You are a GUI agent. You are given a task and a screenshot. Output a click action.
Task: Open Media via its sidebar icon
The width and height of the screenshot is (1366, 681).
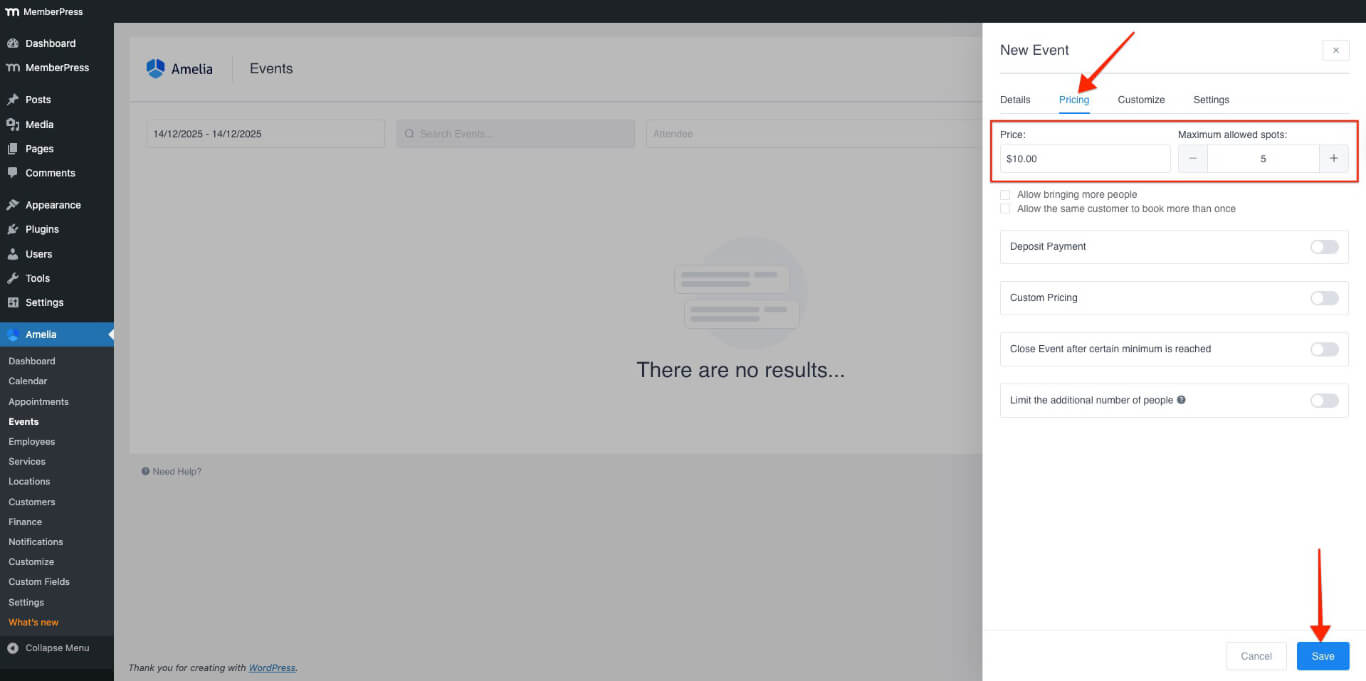point(12,124)
